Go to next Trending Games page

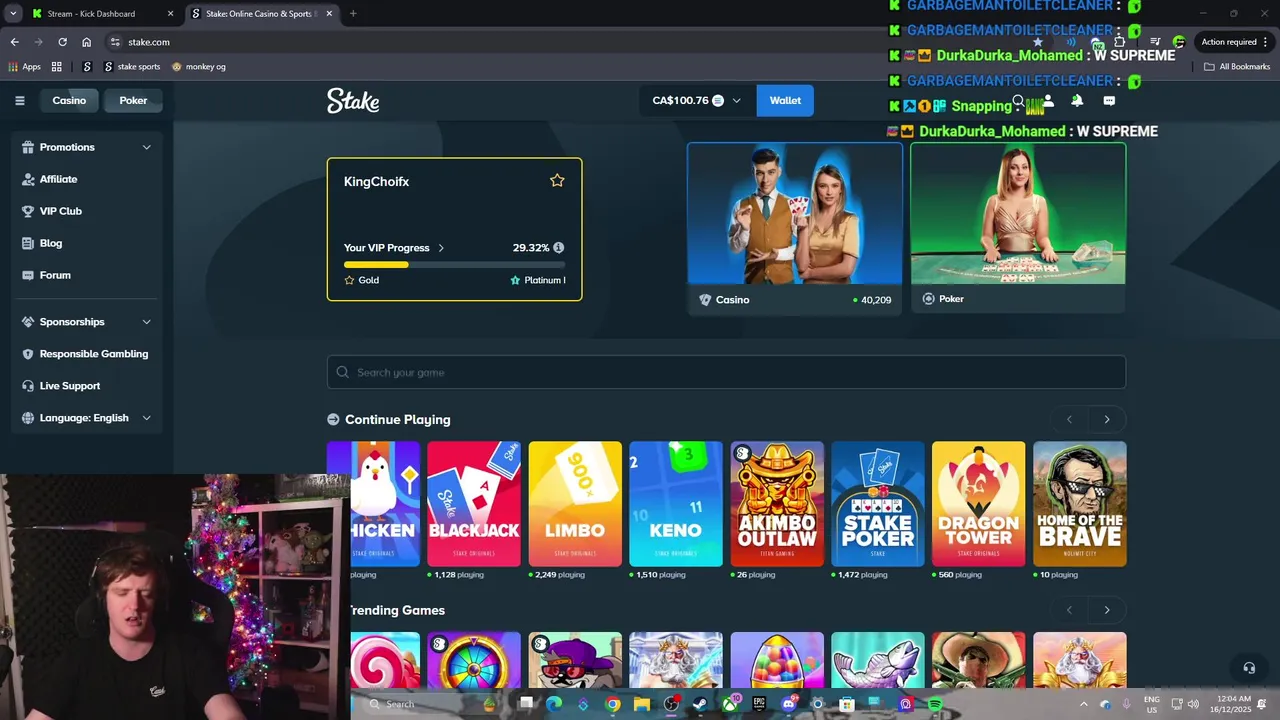(1107, 610)
